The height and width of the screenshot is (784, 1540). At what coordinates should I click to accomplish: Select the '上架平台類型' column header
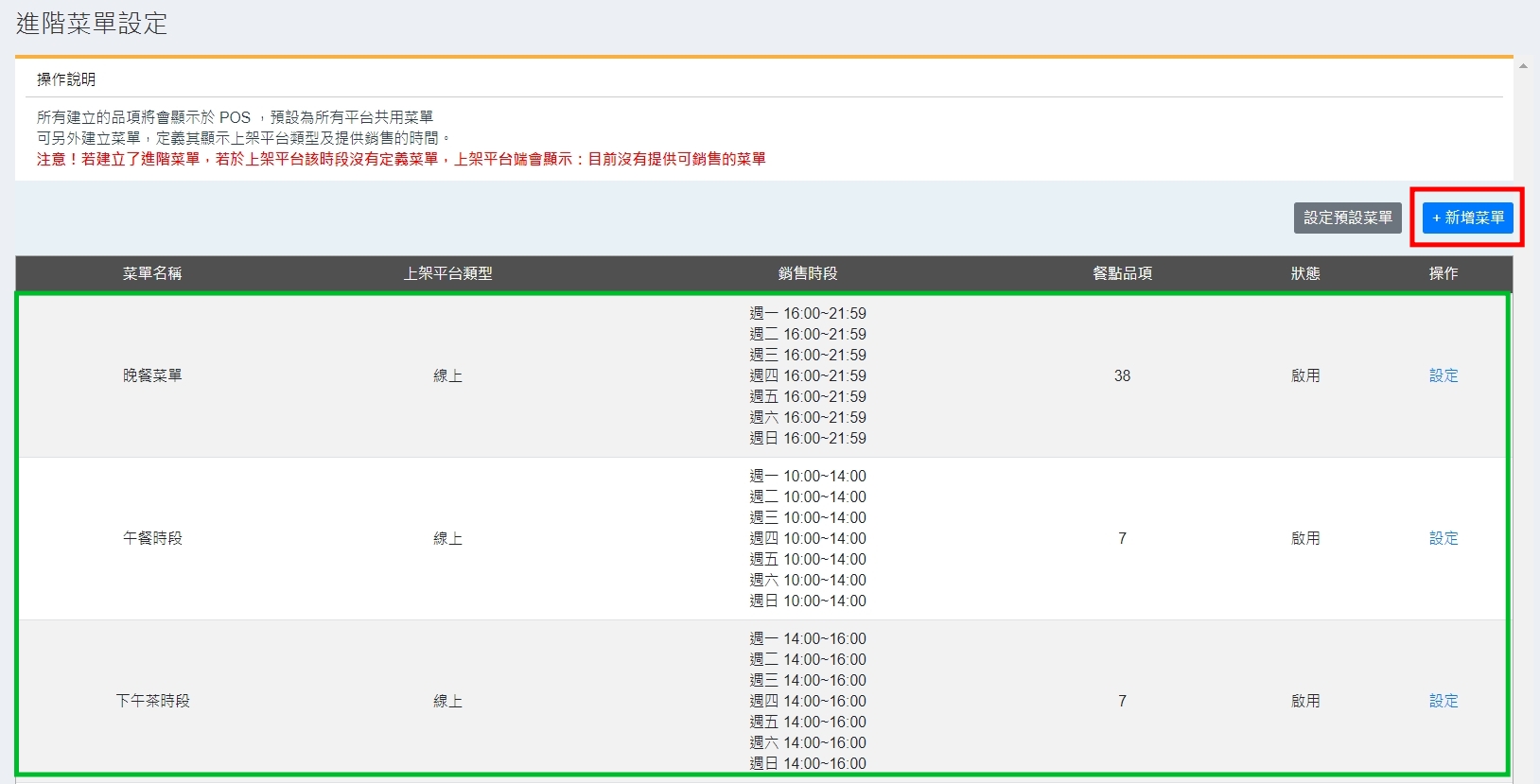(447, 273)
